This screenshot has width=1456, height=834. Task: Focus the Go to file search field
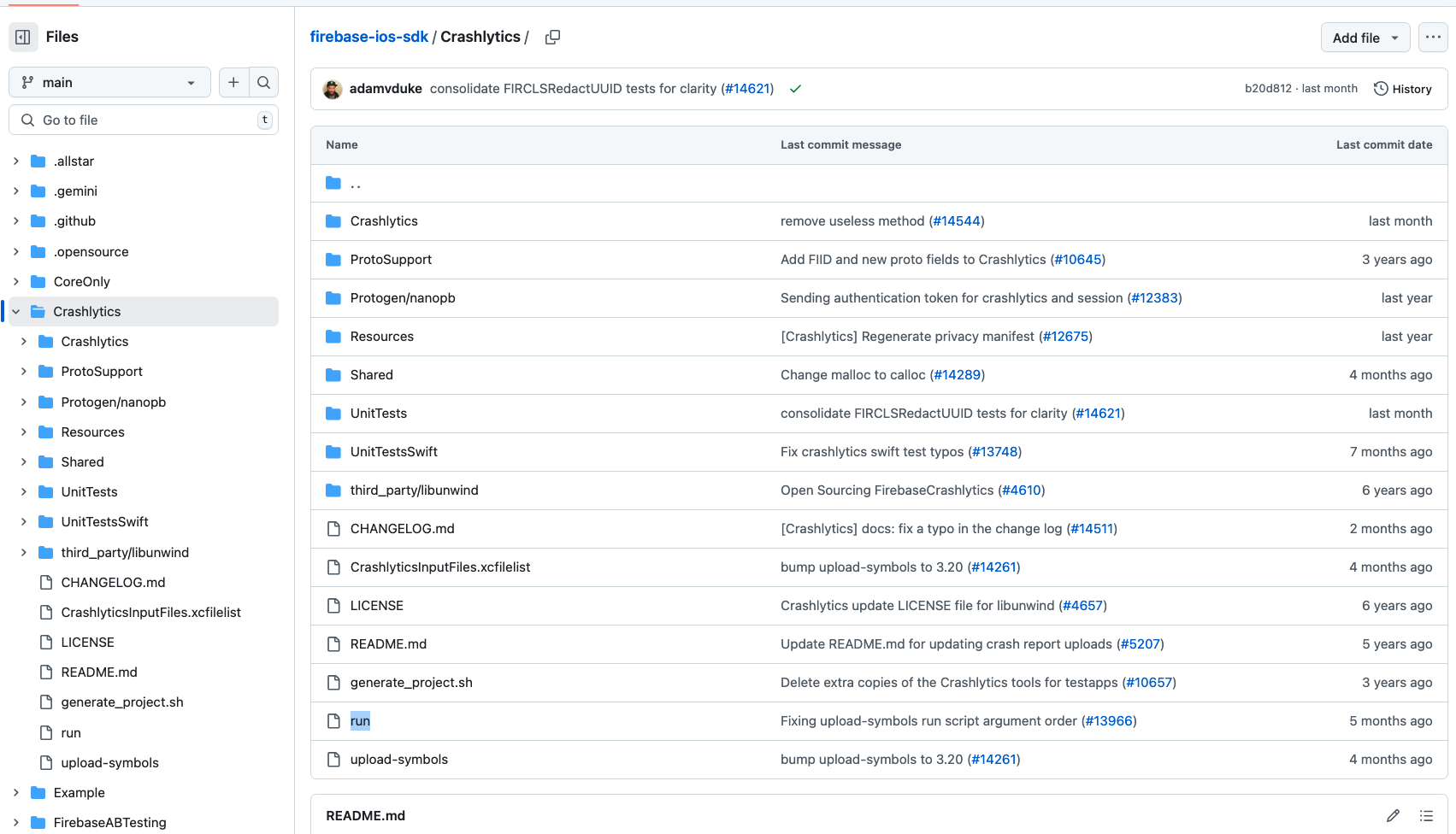click(144, 120)
